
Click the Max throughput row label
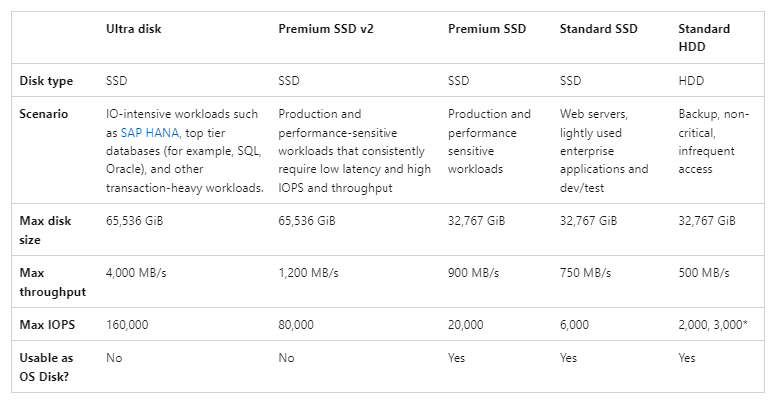(x=52, y=282)
